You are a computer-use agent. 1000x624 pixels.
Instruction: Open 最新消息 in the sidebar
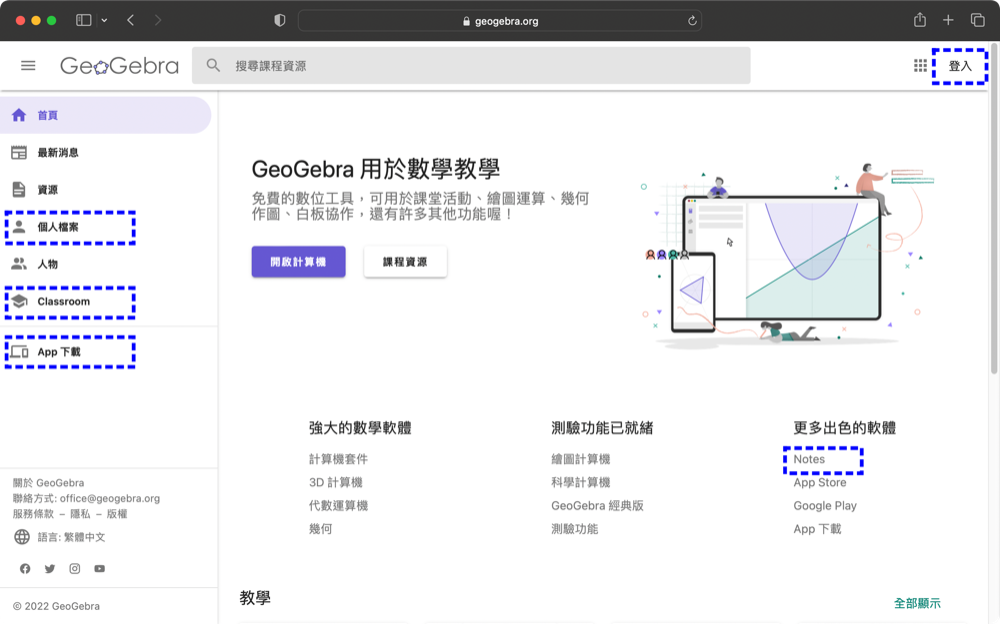(x=57, y=152)
